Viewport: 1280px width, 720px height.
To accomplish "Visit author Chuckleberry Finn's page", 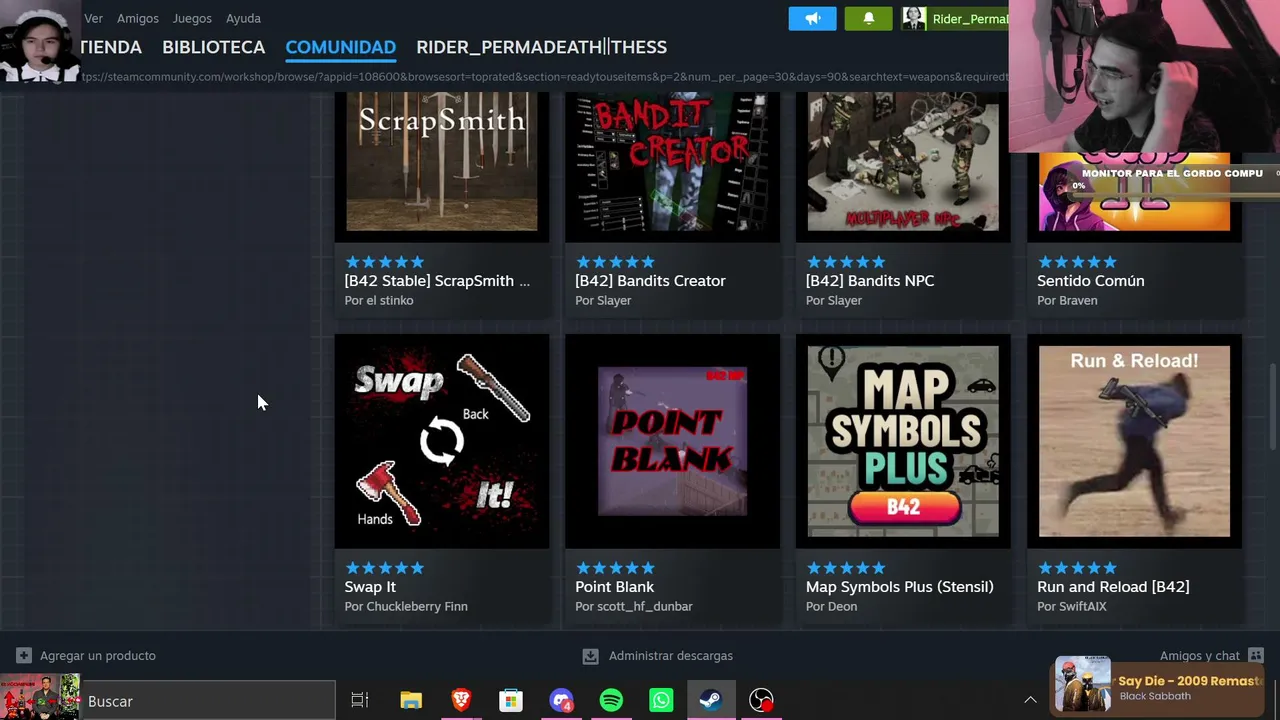I will coord(417,606).
